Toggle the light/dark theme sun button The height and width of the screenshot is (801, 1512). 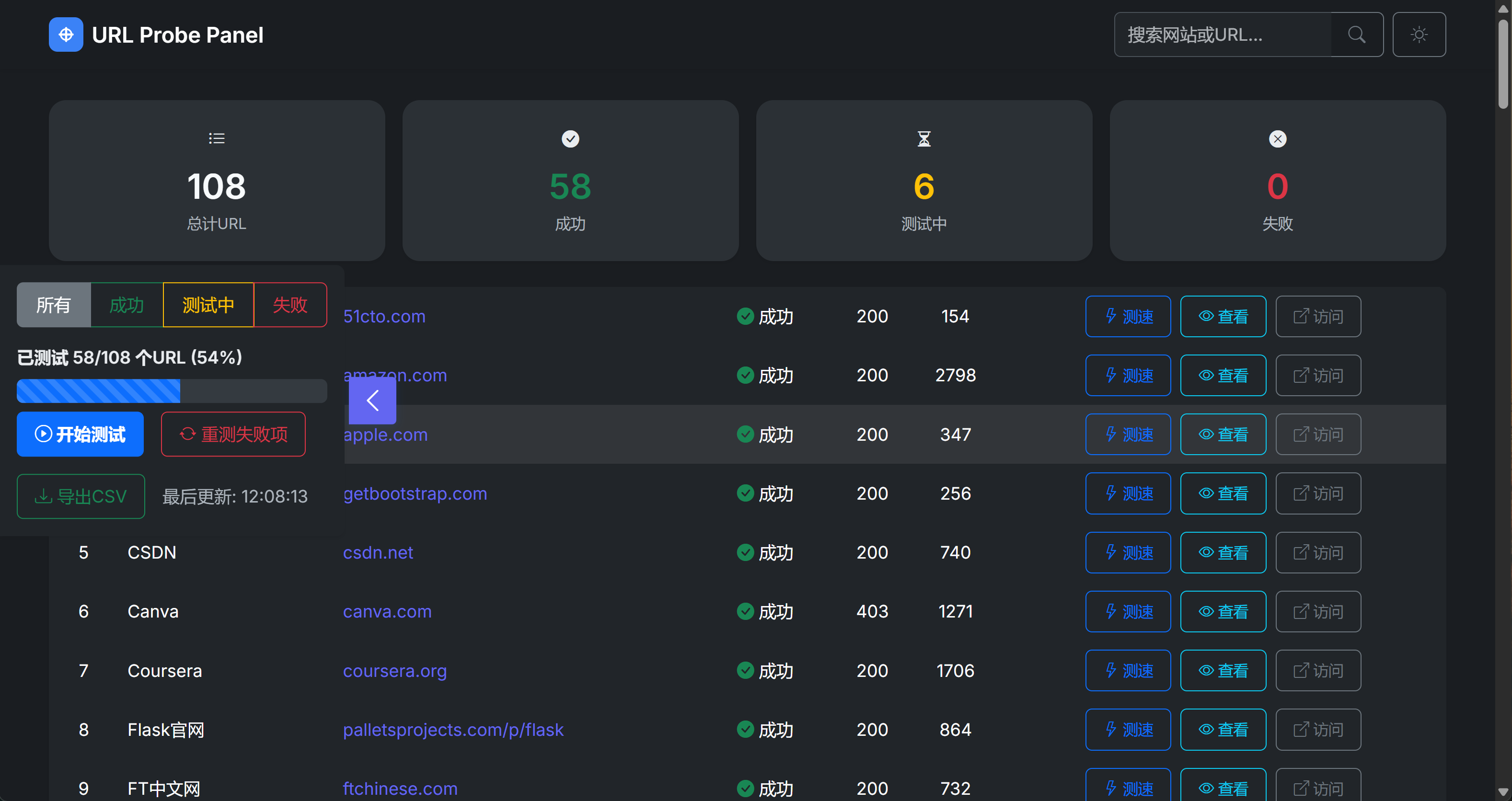tap(1419, 34)
